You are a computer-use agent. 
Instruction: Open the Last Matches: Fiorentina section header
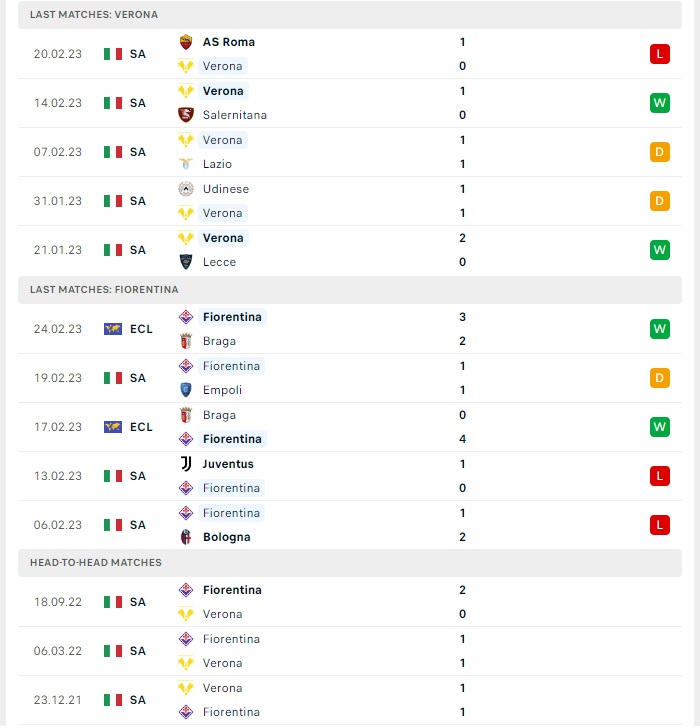tap(350, 290)
